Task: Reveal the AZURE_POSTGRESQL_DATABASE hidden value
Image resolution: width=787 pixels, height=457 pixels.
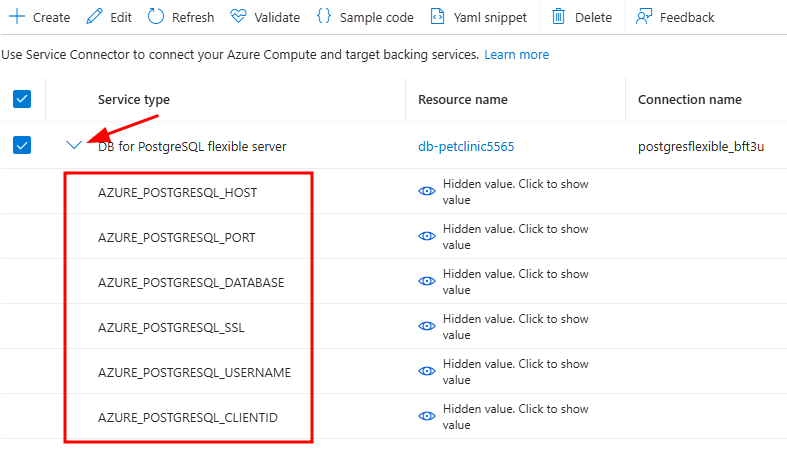Action: (x=427, y=282)
